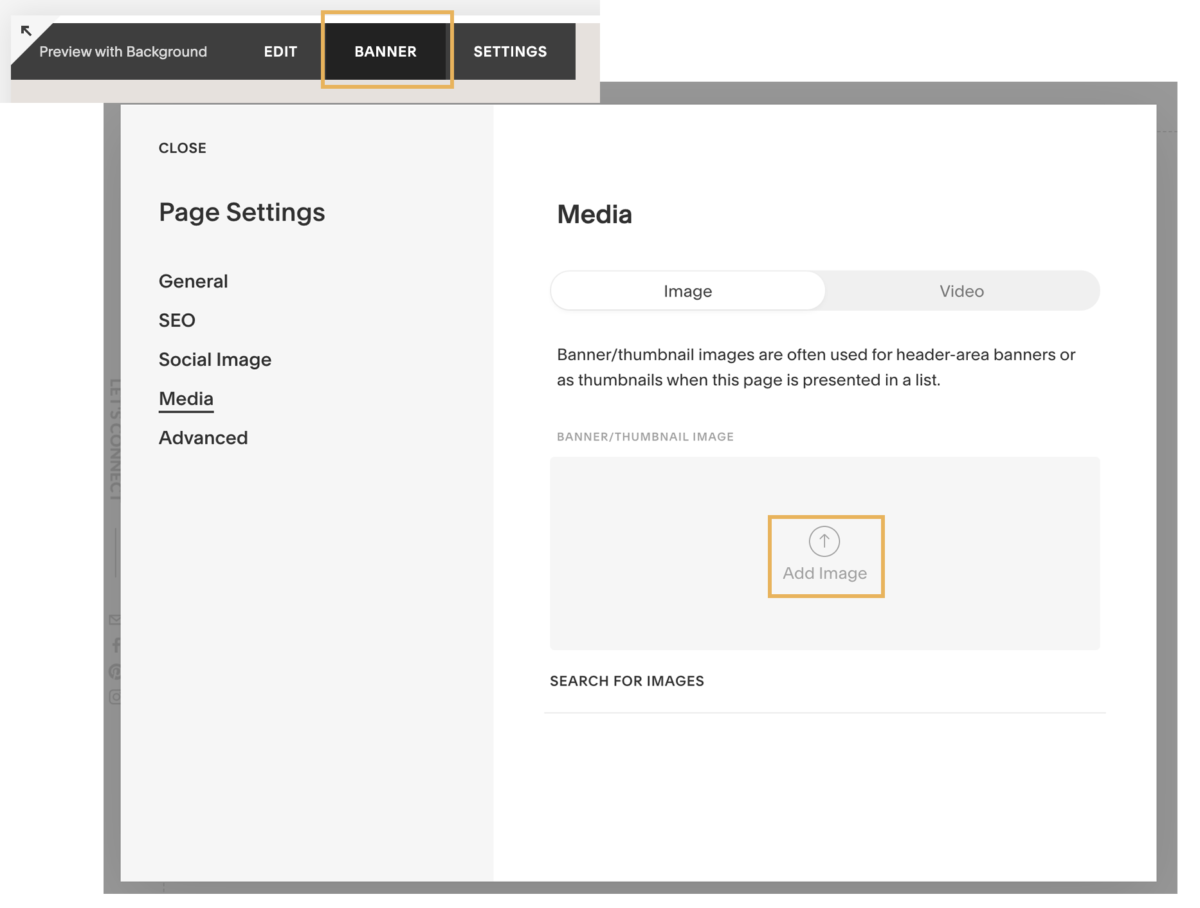The height and width of the screenshot is (908, 1200).
Task: Click the dimmed Instagram icon
Action: click(x=114, y=697)
